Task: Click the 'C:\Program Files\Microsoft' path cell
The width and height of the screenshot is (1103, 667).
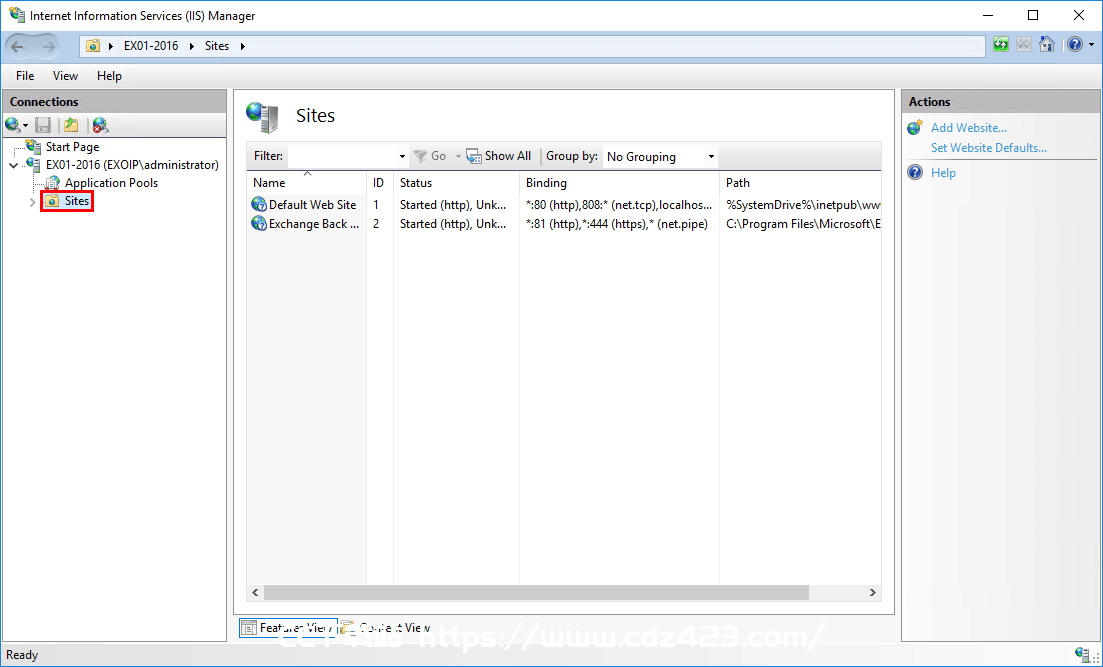Action: (803, 224)
